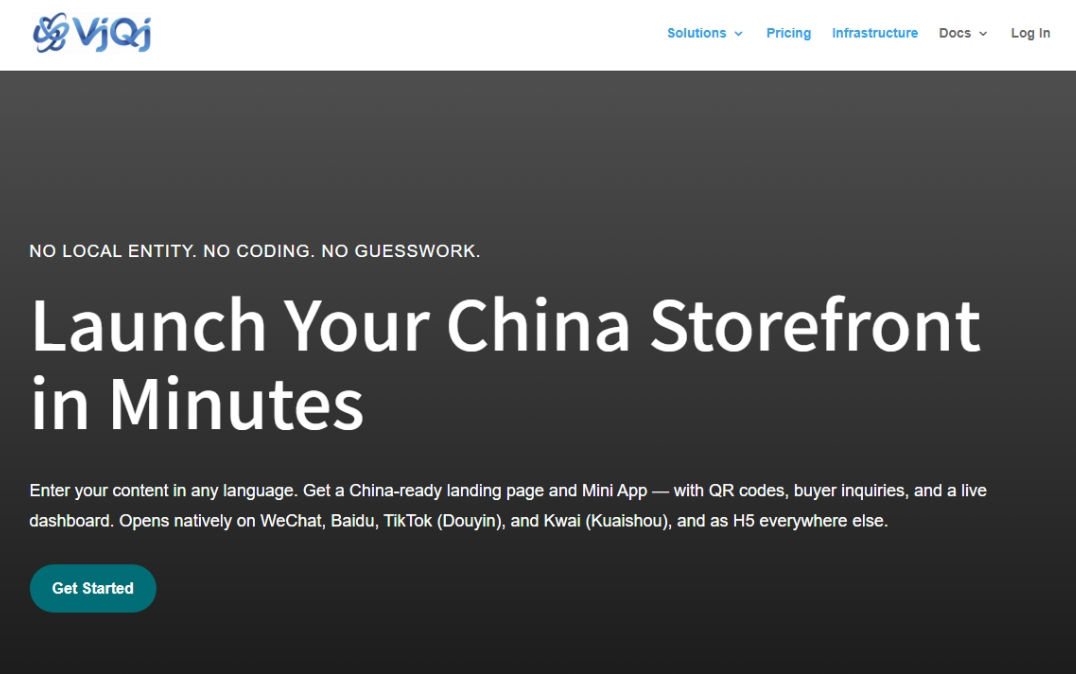Click the VjQj knot logo icon
The width and height of the screenshot is (1076, 674).
(x=50, y=33)
